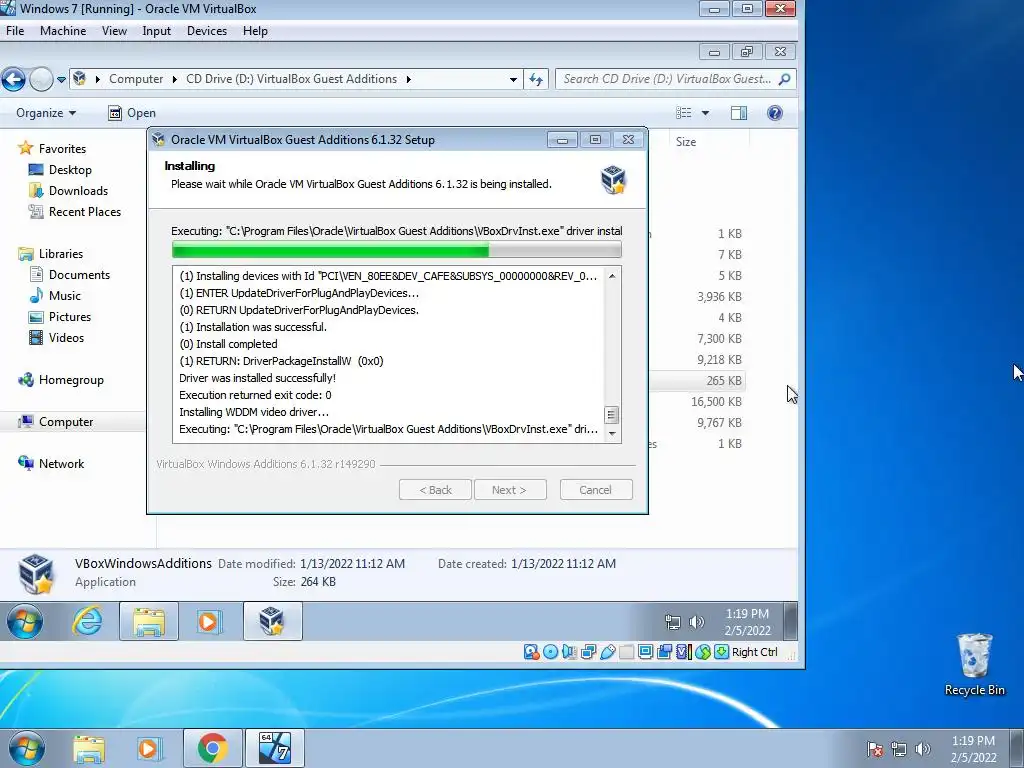Click the Explorer Back navigation arrow
Image resolution: width=1024 pixels, height=768 pixels.
tap(13, 79)
